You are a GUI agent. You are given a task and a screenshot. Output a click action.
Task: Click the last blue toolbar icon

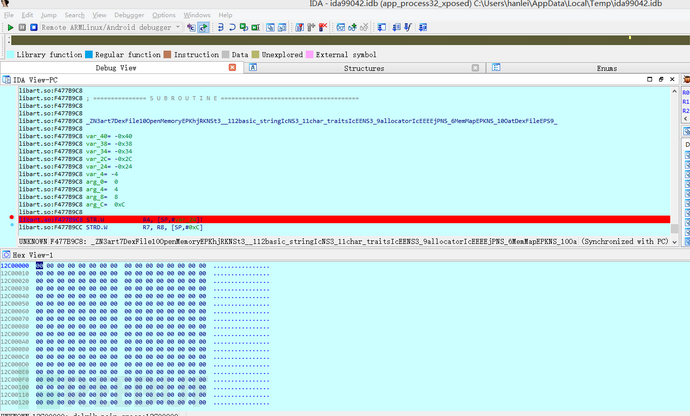[x=423, y=27]
